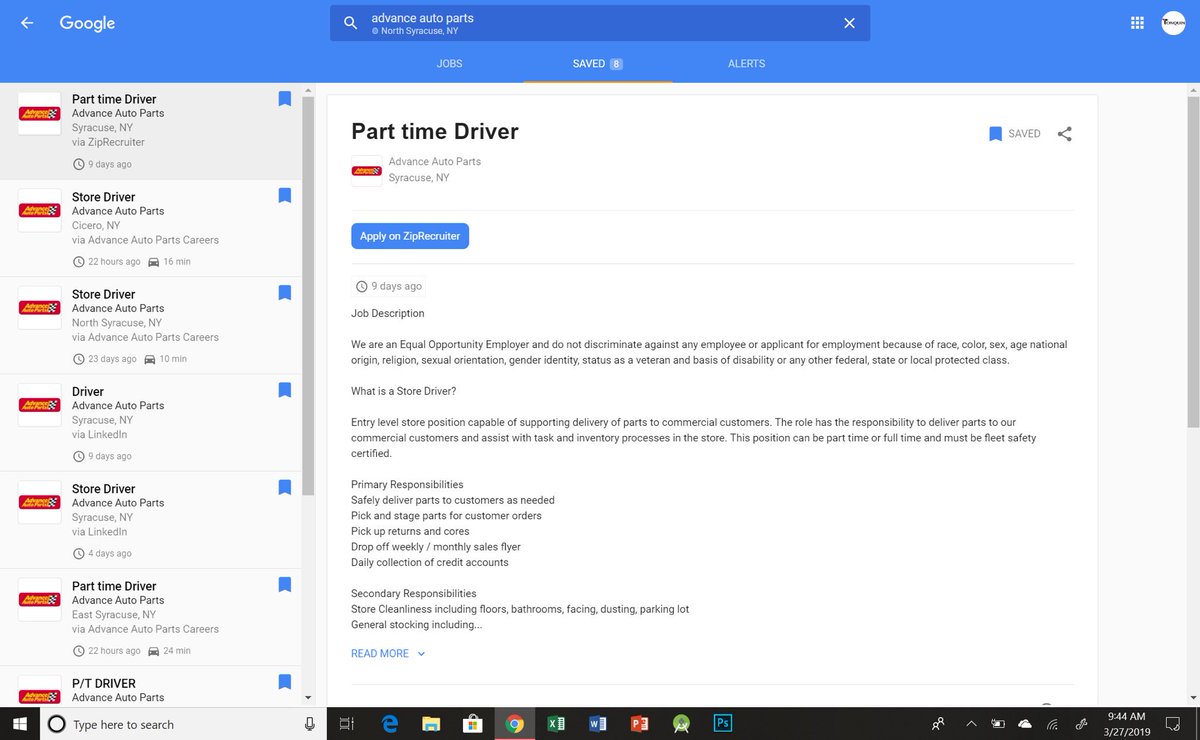Open Microsoft Store from the taskbar
This screenshot has width=1200, height=740.
(473, 724)
